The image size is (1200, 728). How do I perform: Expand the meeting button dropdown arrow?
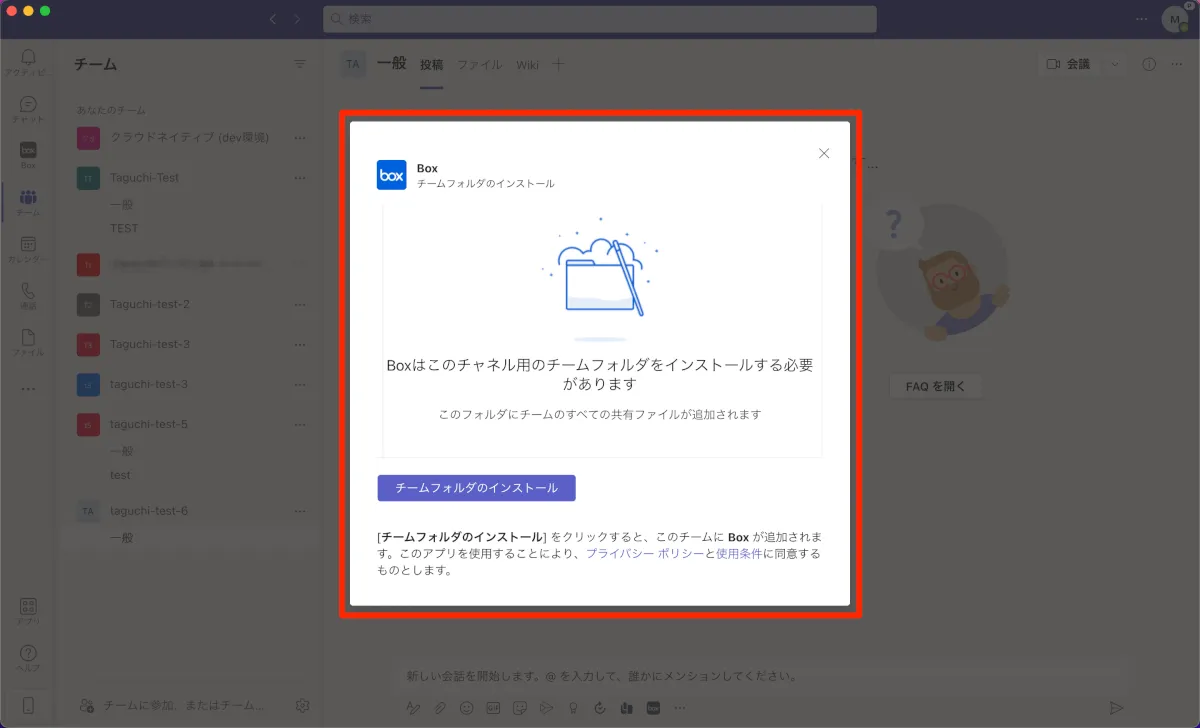pyautogui.click(x=1115, y=64)
